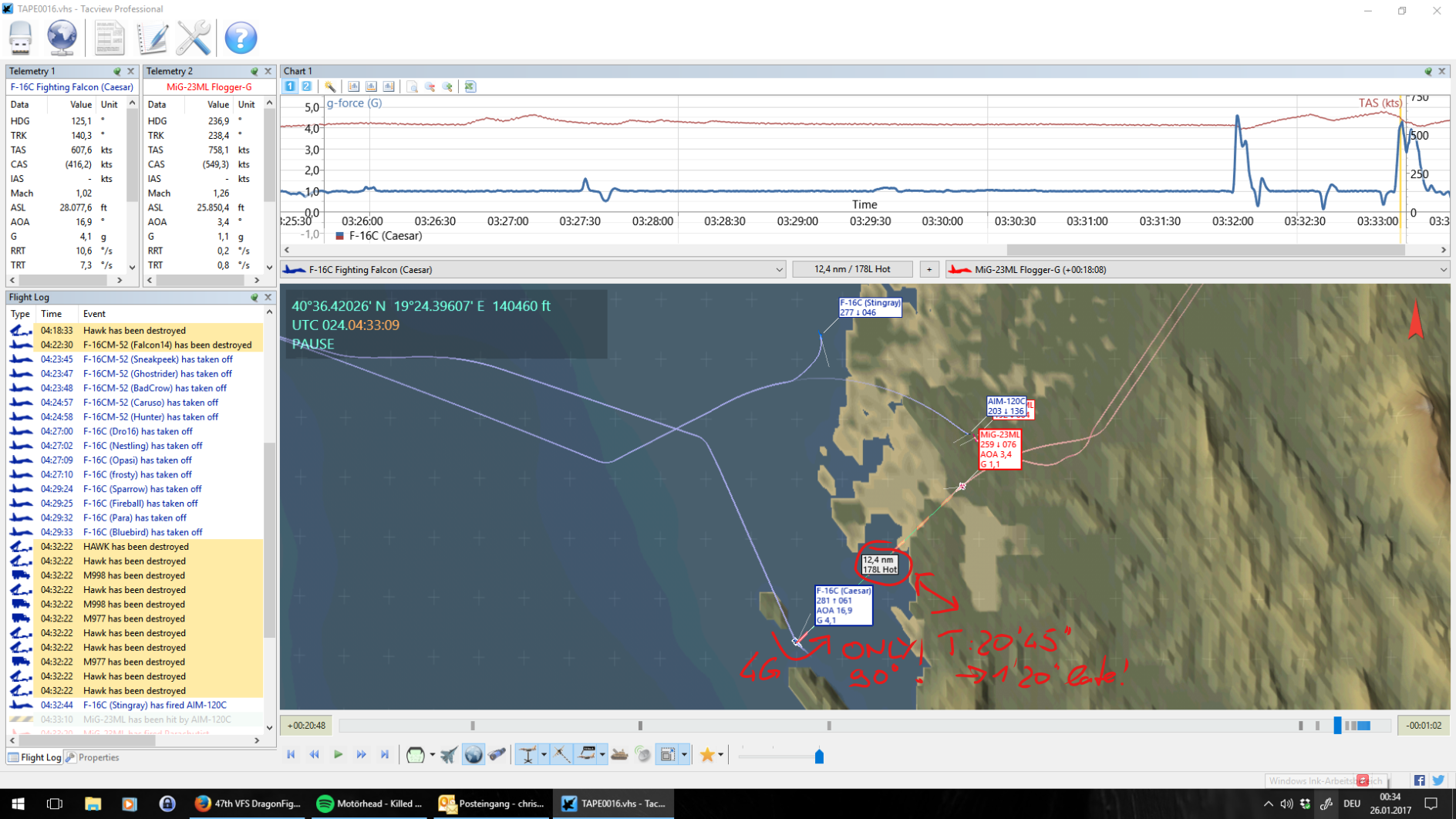
Task: Toggle the globe map view button
Action: tap(474, 755)
